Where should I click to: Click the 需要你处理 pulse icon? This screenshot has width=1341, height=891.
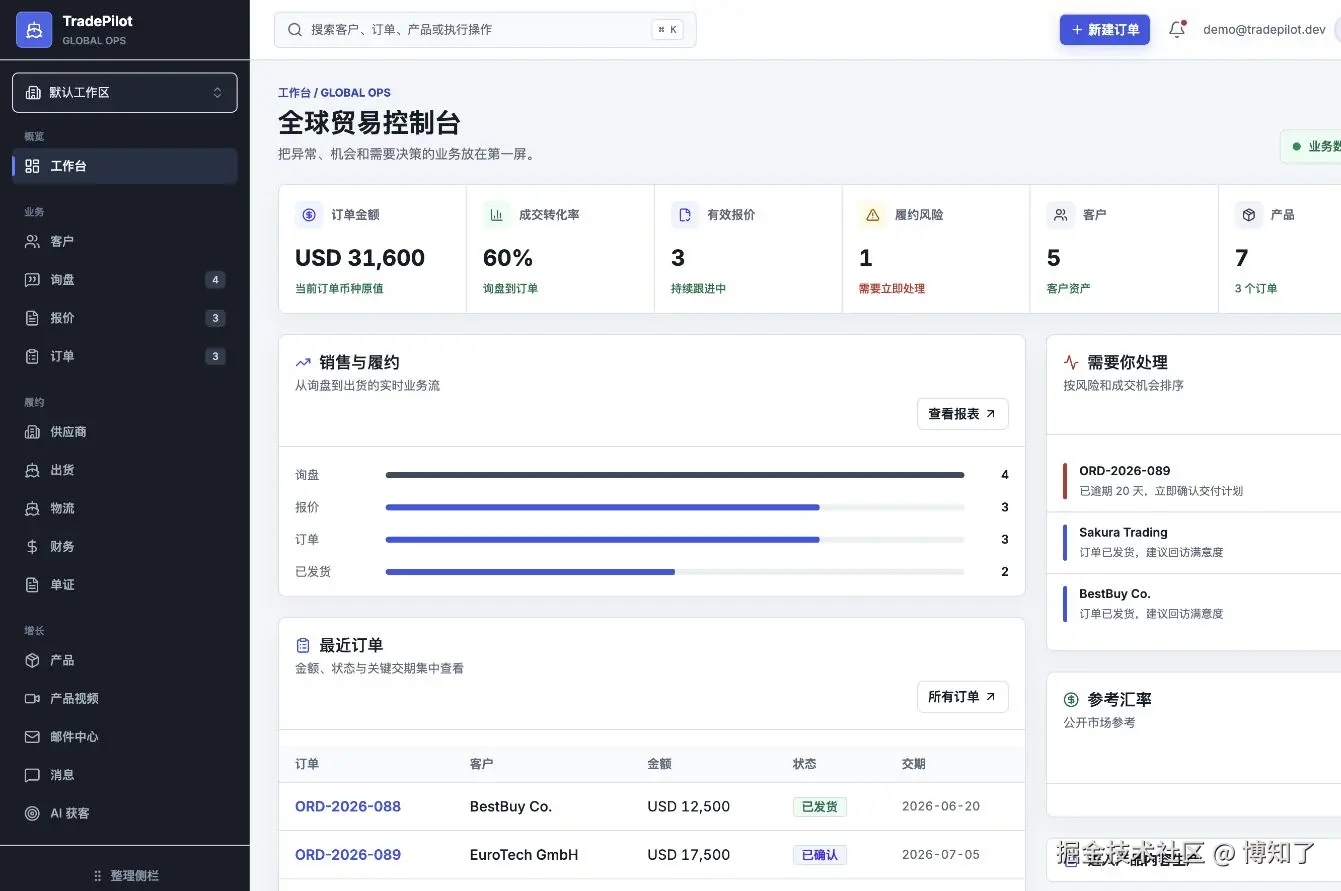pyautogui.click(x=1071, y=362)
